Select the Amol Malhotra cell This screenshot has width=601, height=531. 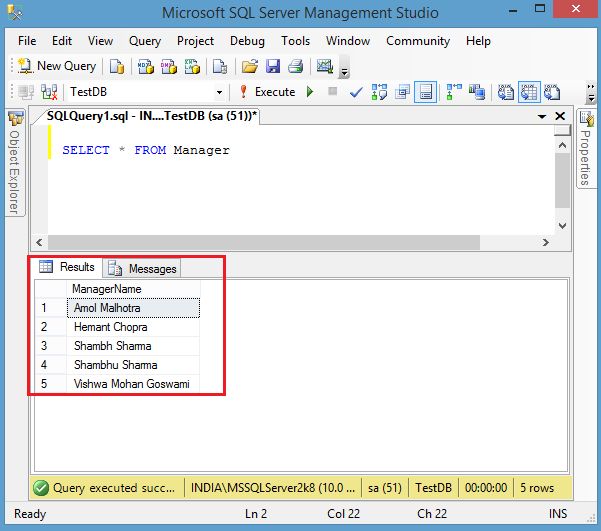click(x=133, y=308)
